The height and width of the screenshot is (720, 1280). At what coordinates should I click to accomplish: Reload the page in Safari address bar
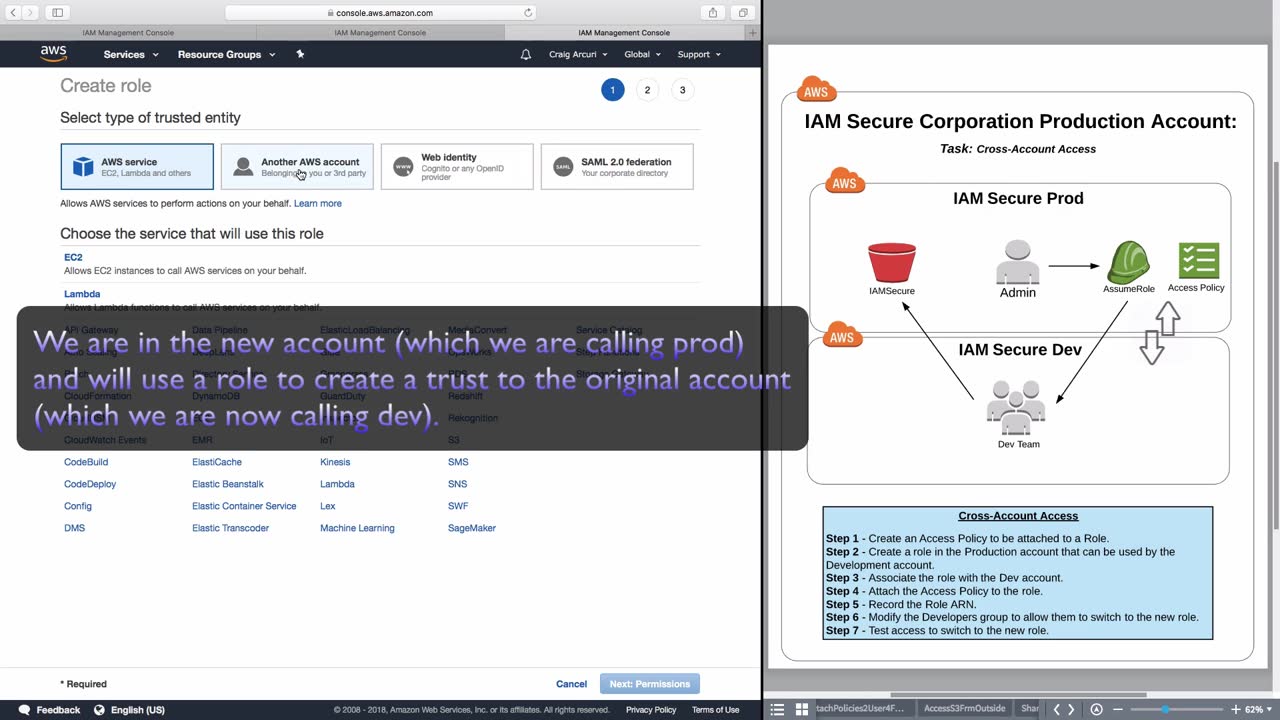click(x=528, y=13)
